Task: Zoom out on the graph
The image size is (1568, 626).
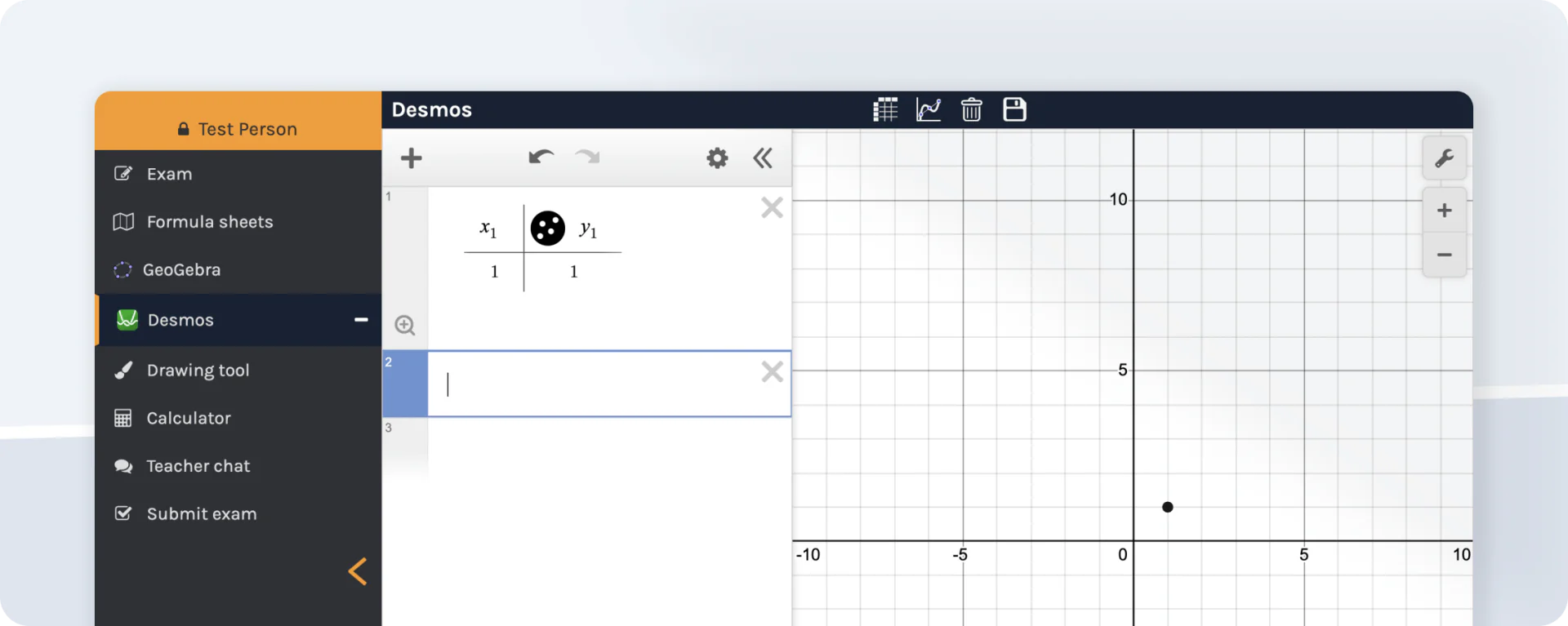Action: (x=1444, y=255)
